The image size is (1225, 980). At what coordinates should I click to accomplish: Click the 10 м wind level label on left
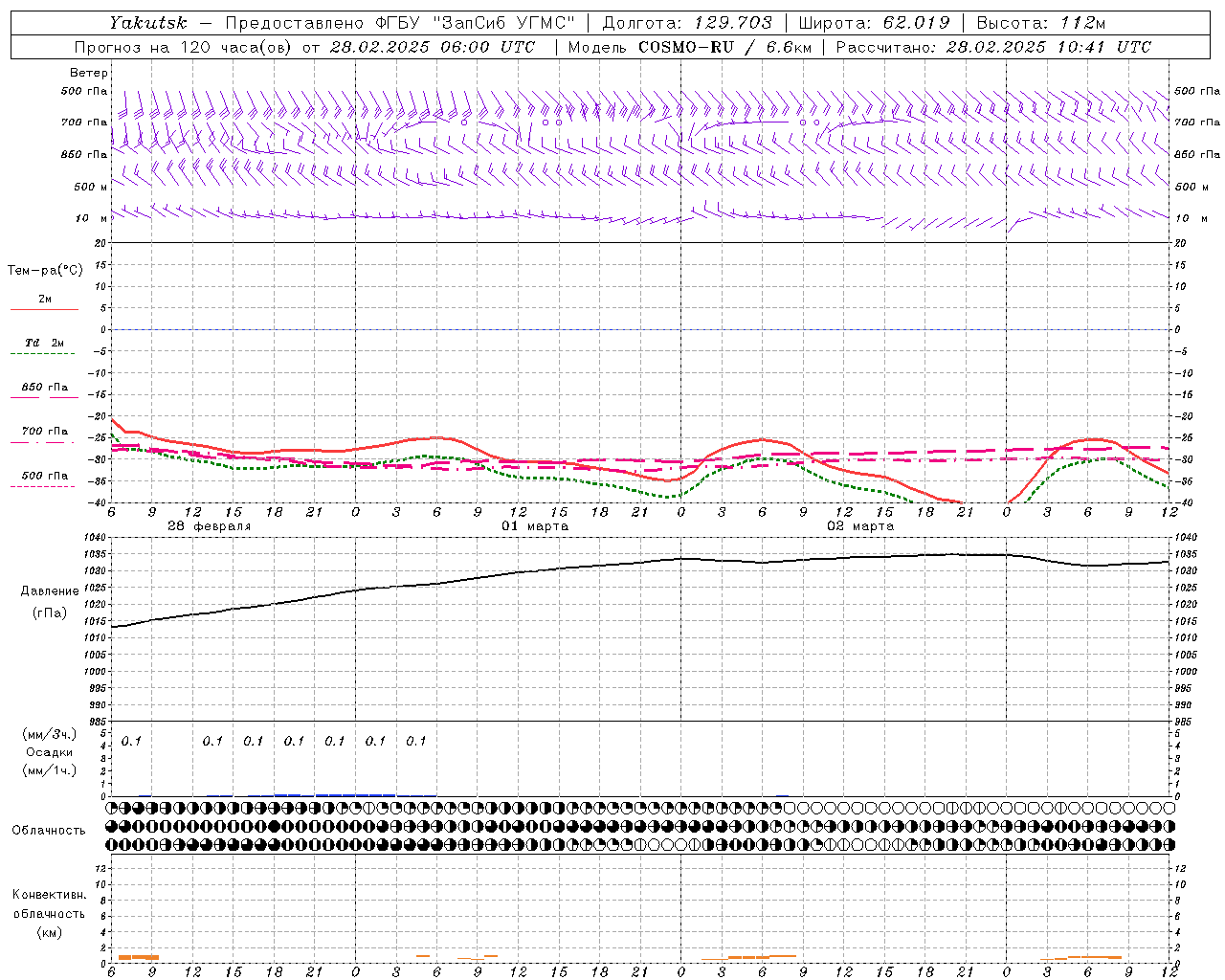[x=92, y=218]
